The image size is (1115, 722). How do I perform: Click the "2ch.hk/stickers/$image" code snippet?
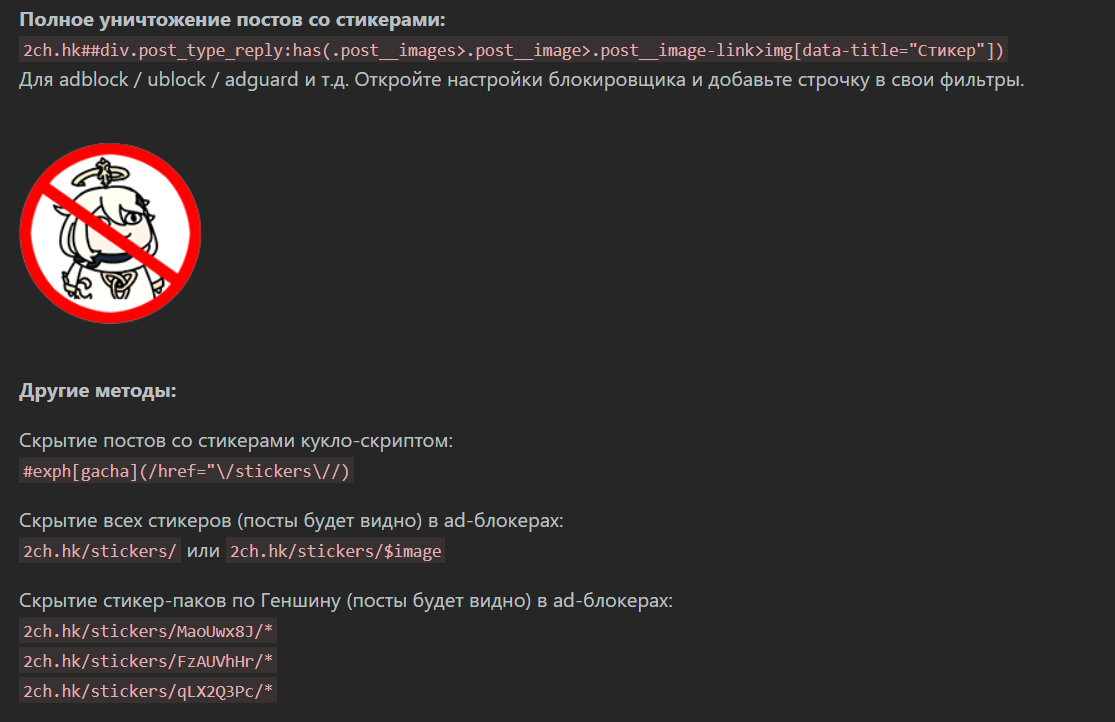[335, 551]
